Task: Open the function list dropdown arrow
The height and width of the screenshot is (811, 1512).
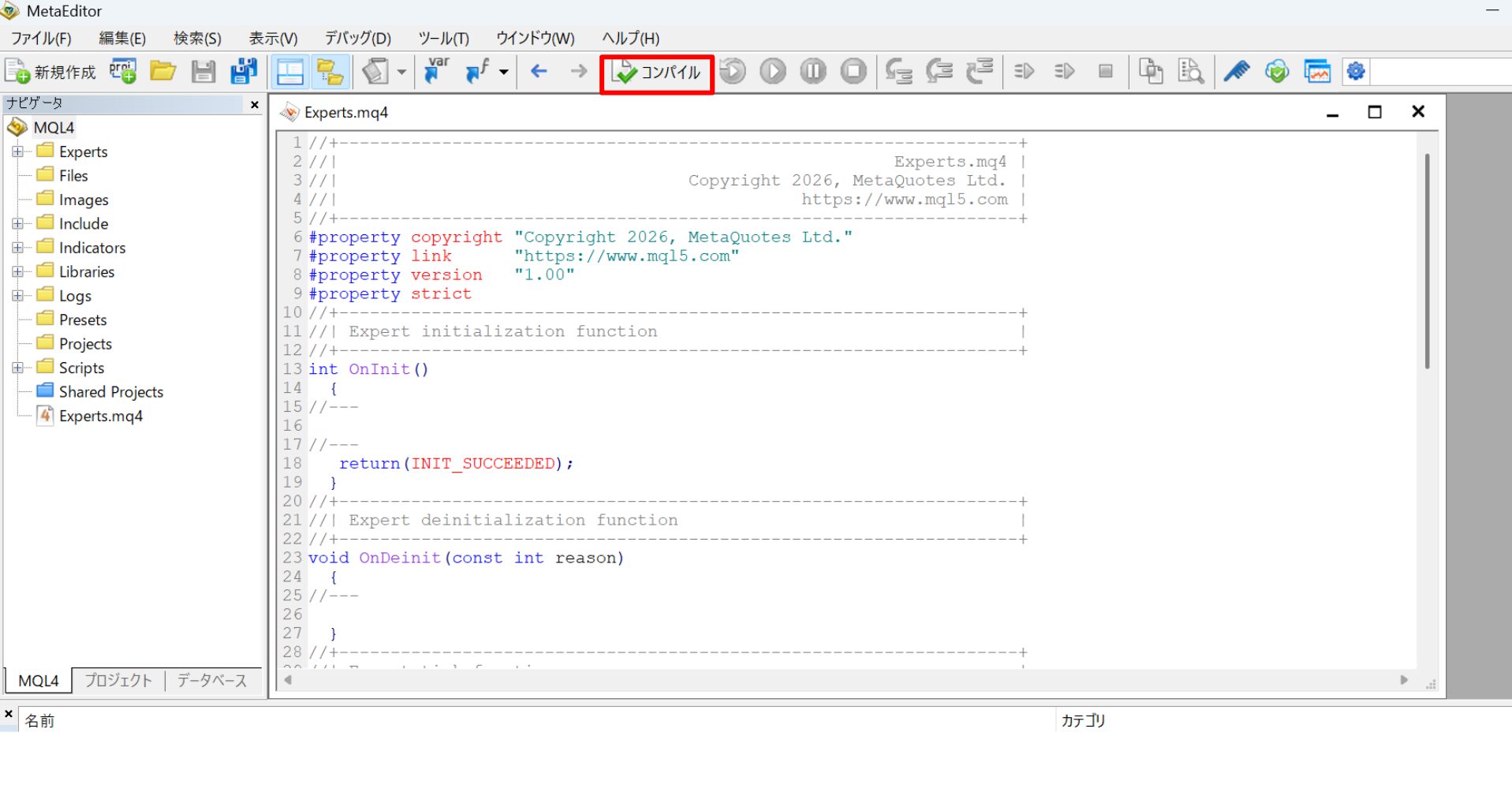Action: pyautogui.click(x=503, y=73)
